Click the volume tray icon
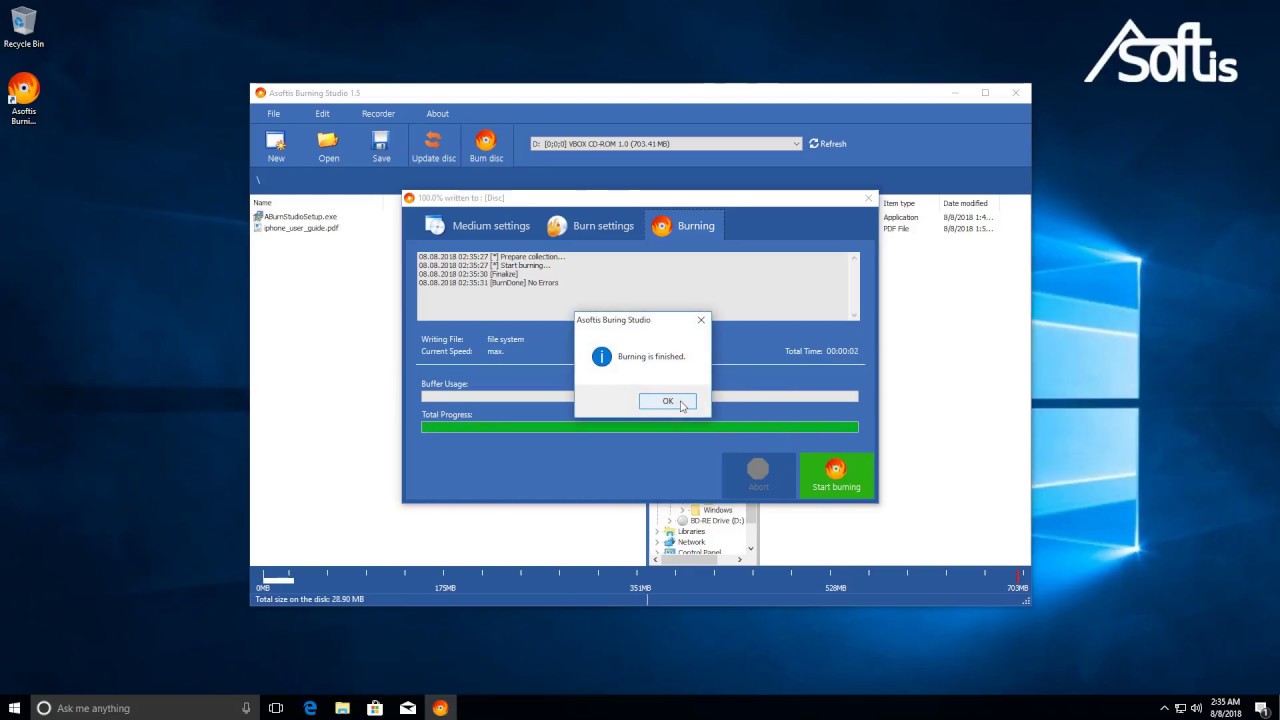The width and height of the screenshot is (1280, 720). pos(1197,708)
